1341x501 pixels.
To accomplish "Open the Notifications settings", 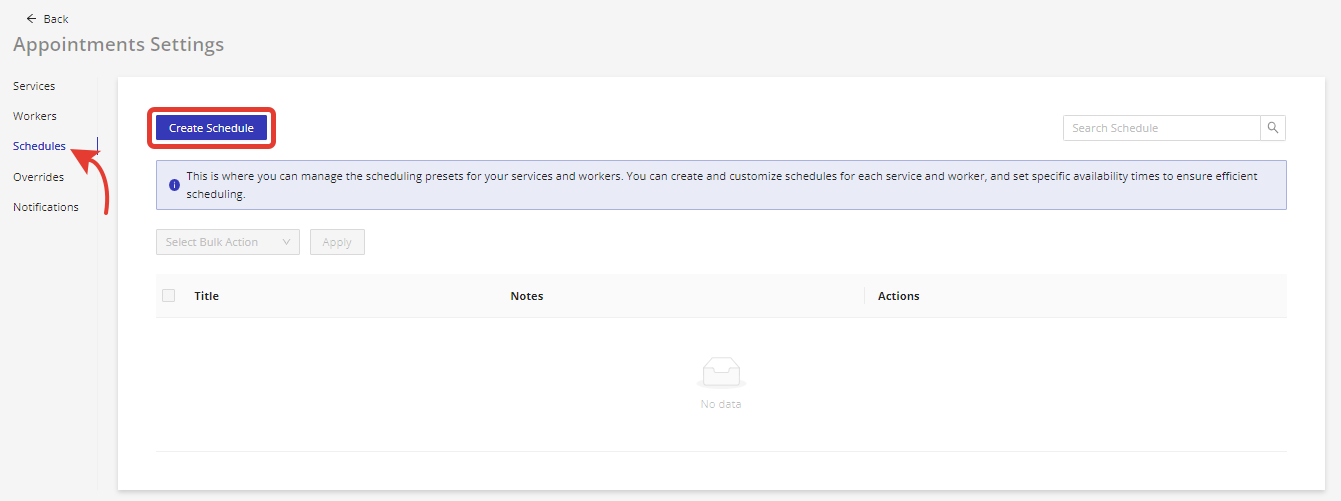I will click(46, 207).
